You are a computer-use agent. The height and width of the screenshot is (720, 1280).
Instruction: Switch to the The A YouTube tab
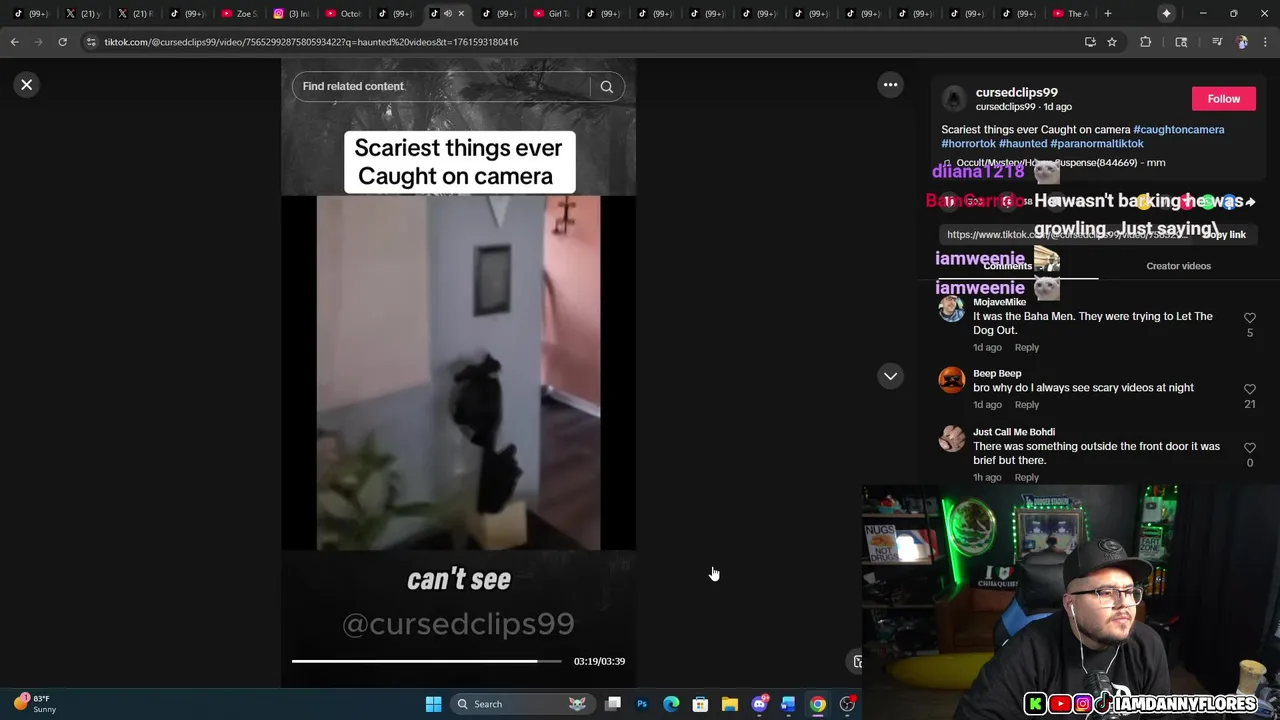coord(1070,13)
